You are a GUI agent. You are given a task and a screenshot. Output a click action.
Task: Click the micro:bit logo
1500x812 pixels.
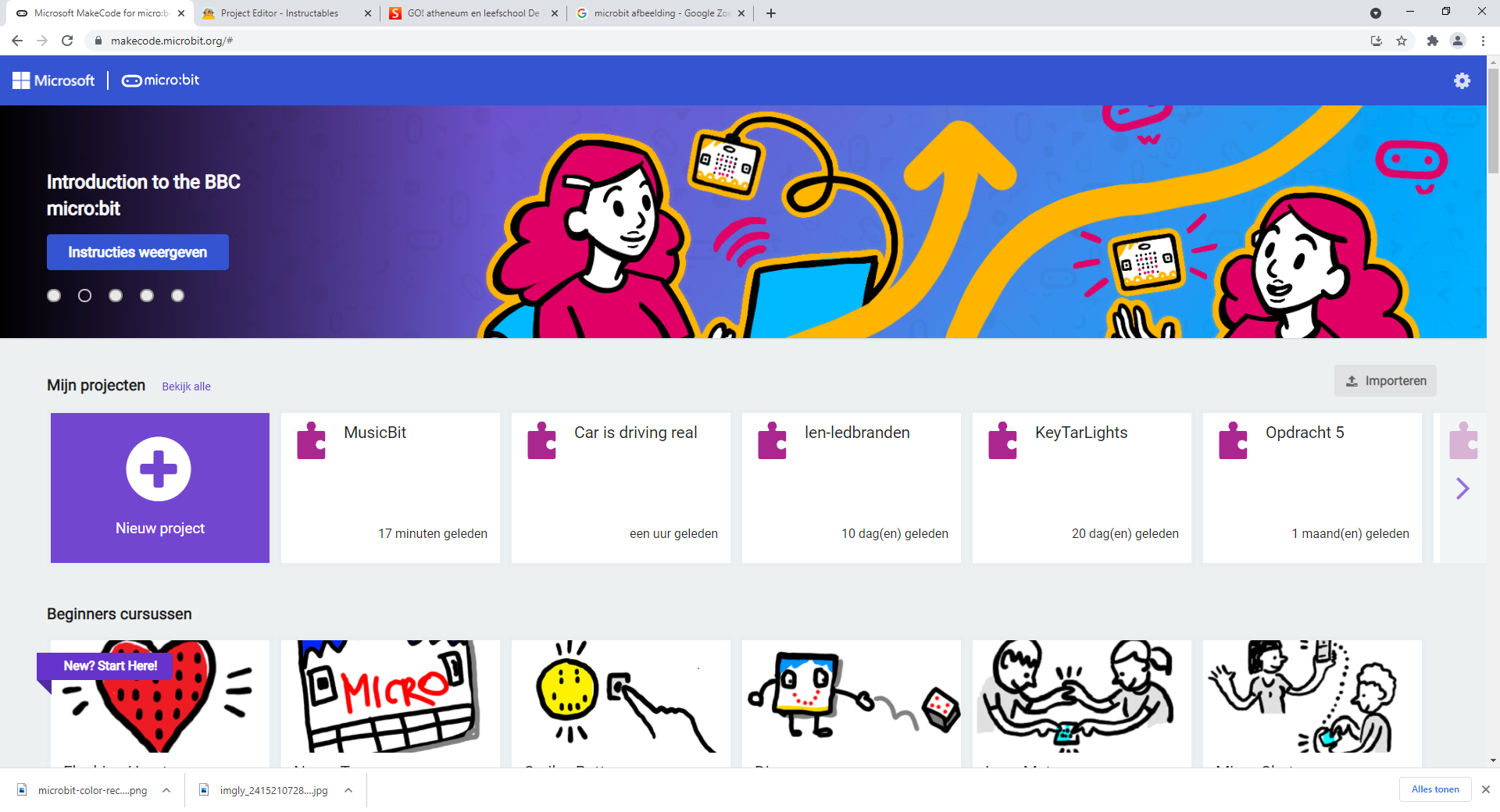(x=160, y=80)
